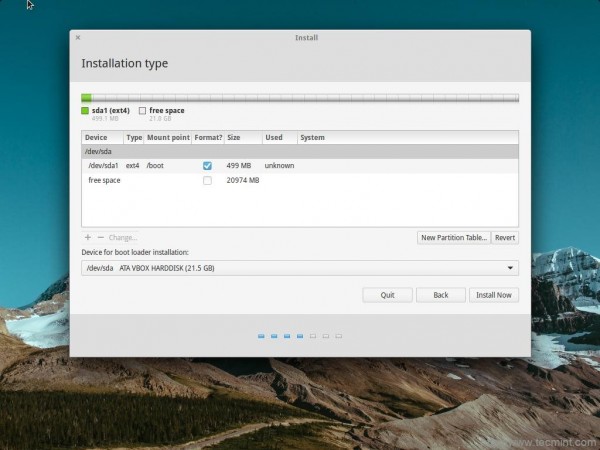This screenshot has width=600, height=450.
Task: Click the last empty progress step indicator
Action: point(339,336)
